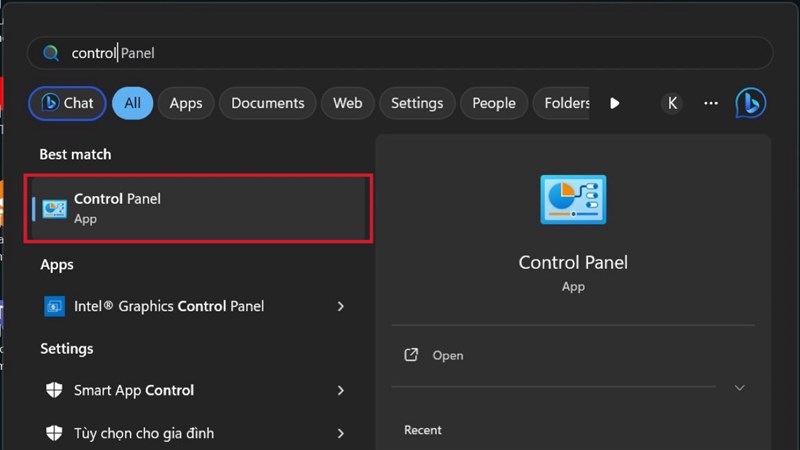Open the three-dot more options menu
800x450 pixels.
pyautogui.click(x=711, y=103)
